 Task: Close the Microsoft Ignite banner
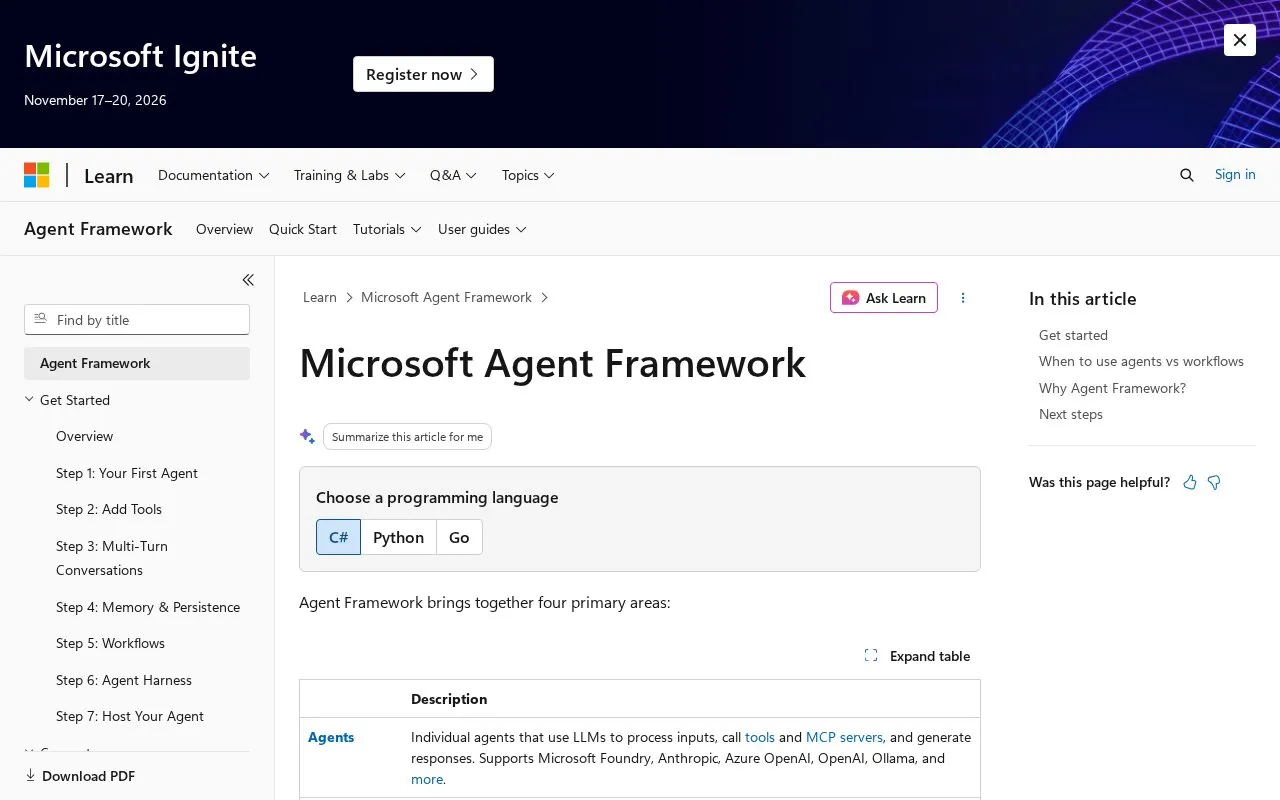tap(1240, 40)
